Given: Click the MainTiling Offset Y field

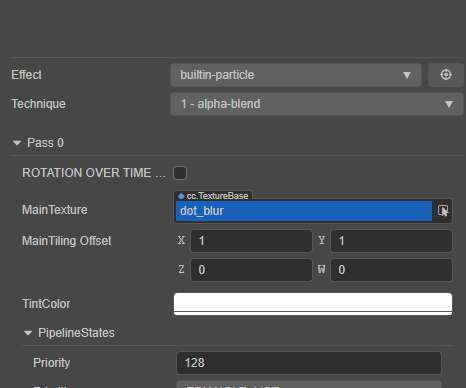Looking at the screenshot, I should [391, 241].
